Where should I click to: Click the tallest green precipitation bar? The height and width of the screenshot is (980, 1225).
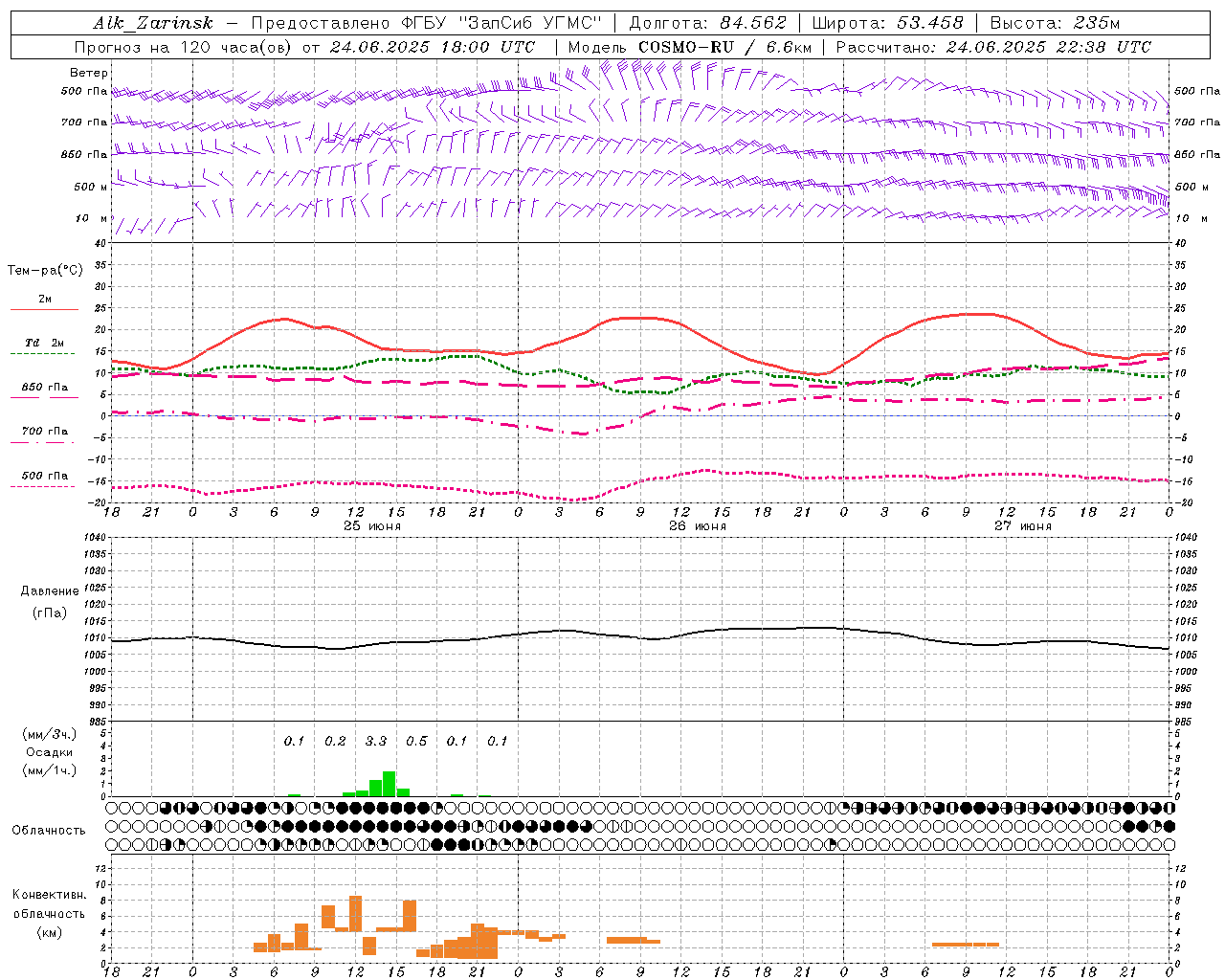coord(390,784)
